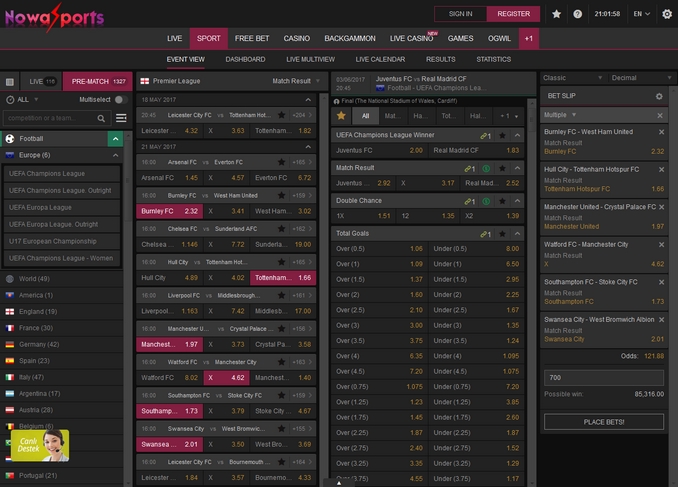Star the Double Chance market
Viewport: 678px width, 487px height.
[x=502, y=201]
